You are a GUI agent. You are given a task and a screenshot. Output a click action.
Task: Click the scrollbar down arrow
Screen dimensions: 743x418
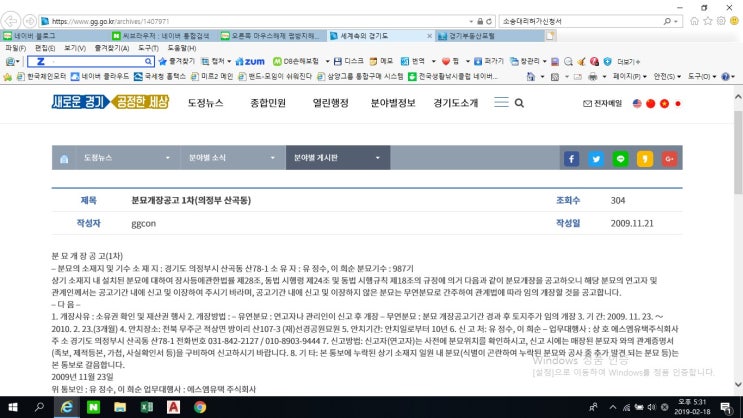pyautogui.click(x=738, y=384)
